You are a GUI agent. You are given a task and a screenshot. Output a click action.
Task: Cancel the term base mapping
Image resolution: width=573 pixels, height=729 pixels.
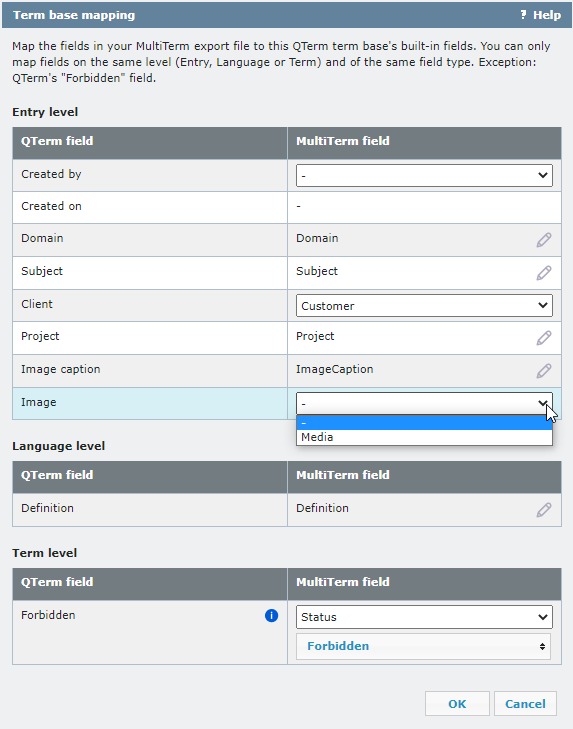525,703
